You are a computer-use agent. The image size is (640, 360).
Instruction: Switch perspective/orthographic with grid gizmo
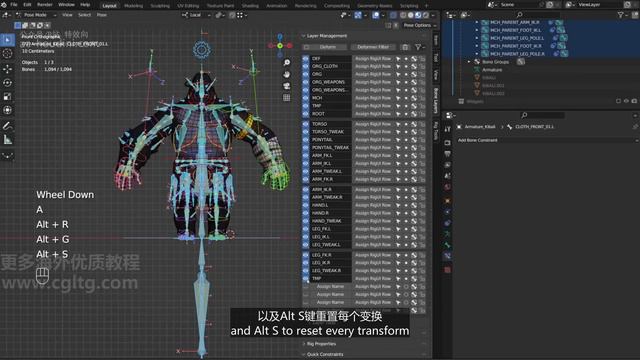(x=287, y=98)
